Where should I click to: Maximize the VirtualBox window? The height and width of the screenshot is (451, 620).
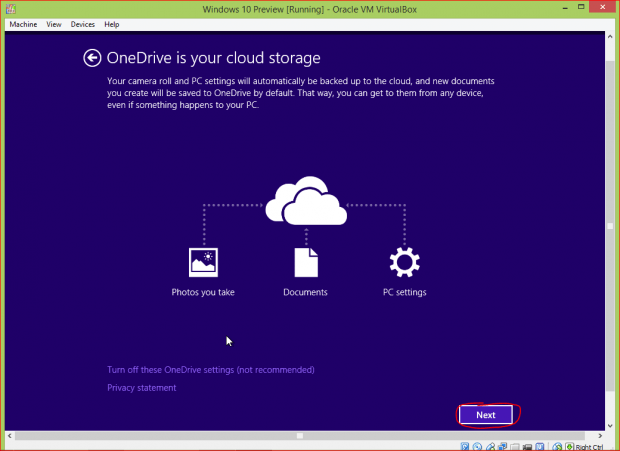click(581, 7)
